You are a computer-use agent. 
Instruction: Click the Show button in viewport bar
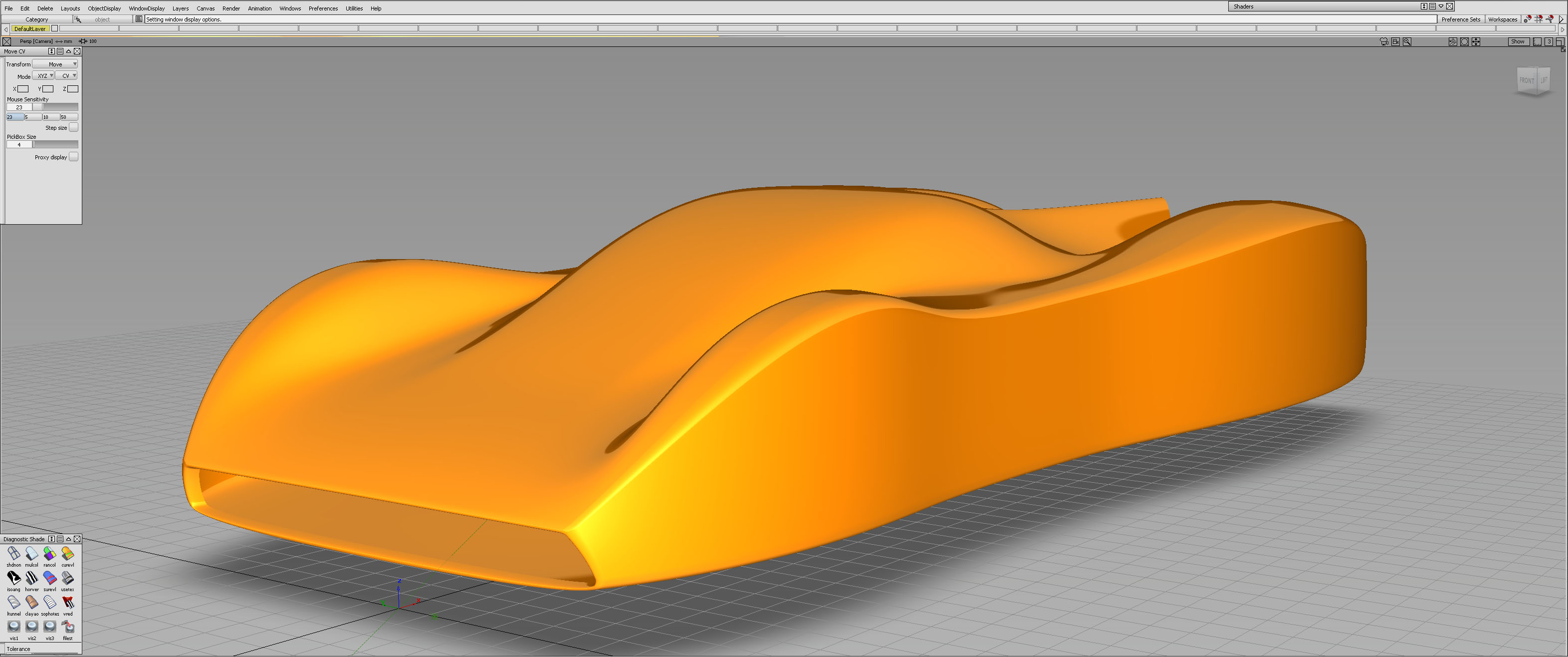[1518, 41]
